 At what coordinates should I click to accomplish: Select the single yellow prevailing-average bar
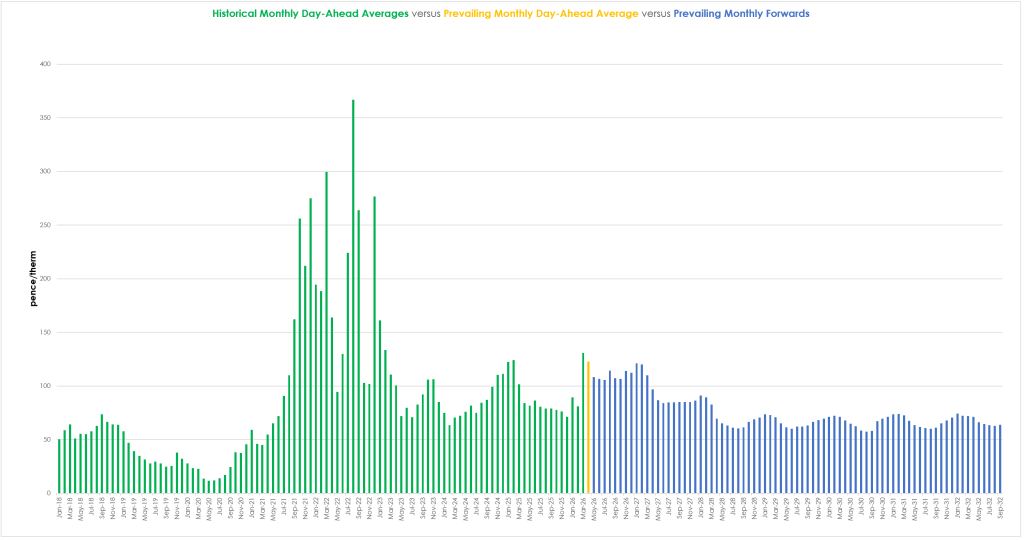[x=589, y=428]
